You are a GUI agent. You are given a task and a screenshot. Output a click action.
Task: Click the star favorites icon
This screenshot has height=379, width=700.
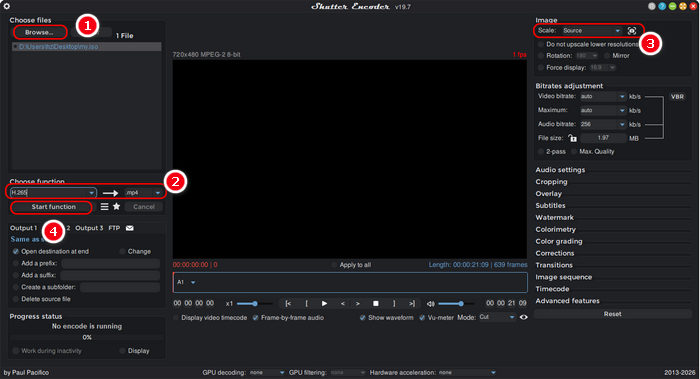tap(117, 207)
